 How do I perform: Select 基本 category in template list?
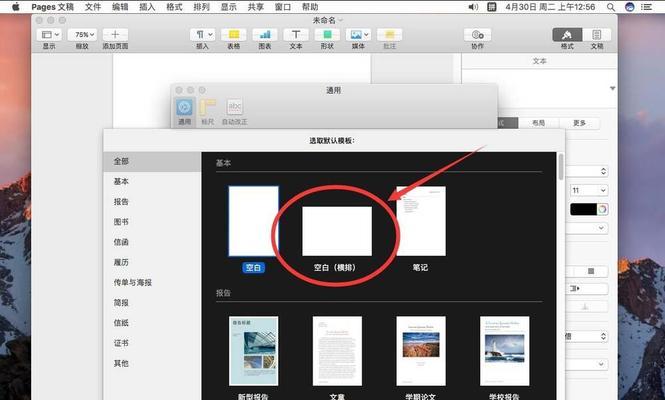coord(152,182)
